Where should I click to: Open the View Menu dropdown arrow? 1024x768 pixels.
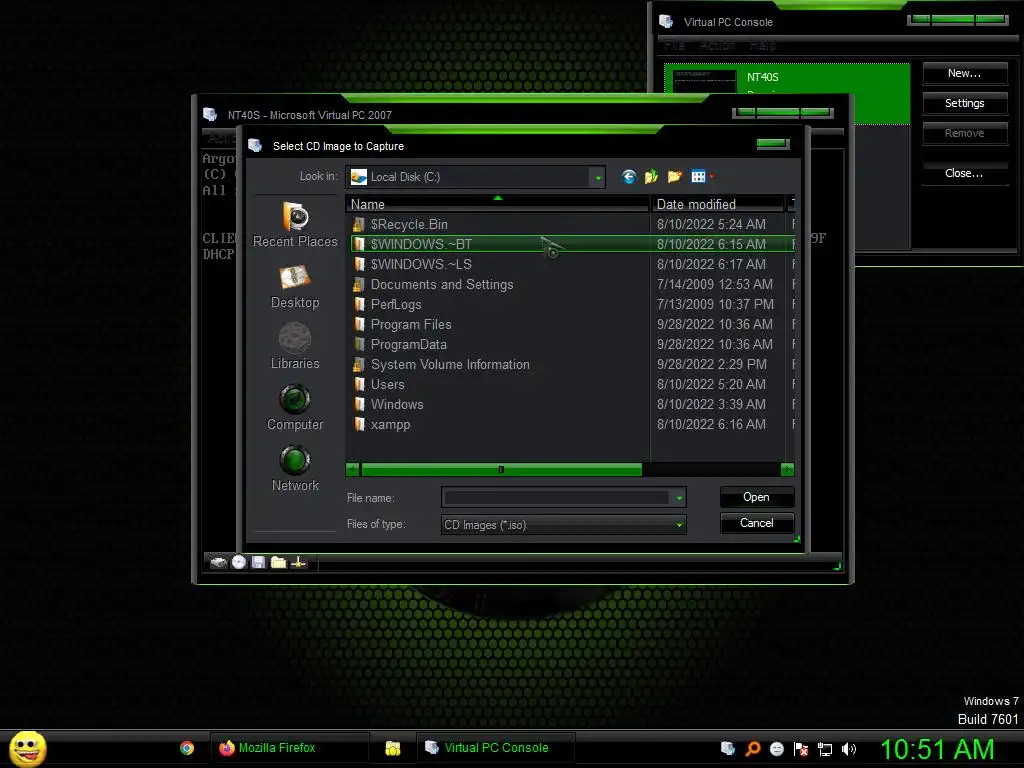coord(711,176)
